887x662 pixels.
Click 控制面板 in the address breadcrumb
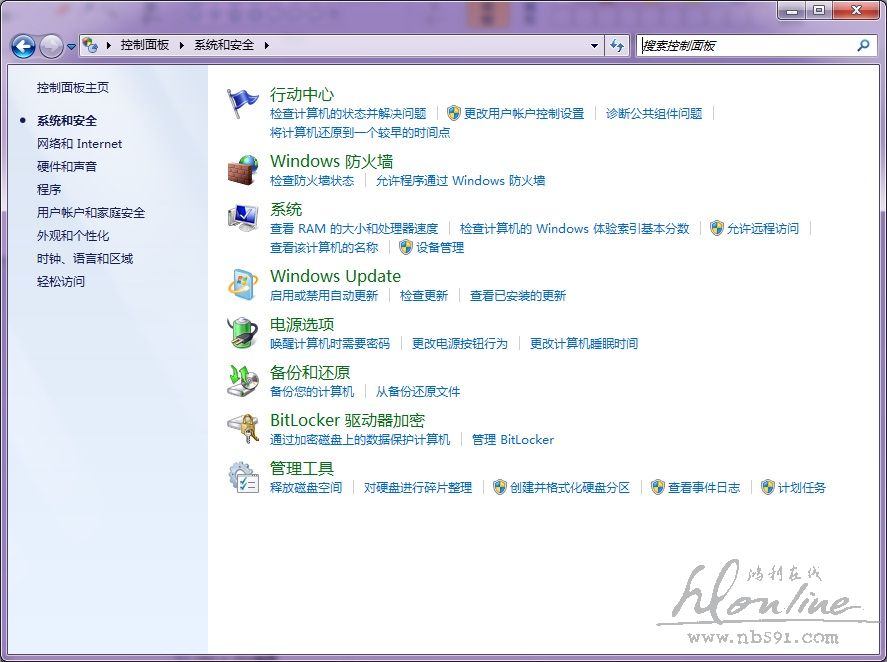tap(145, 45)
